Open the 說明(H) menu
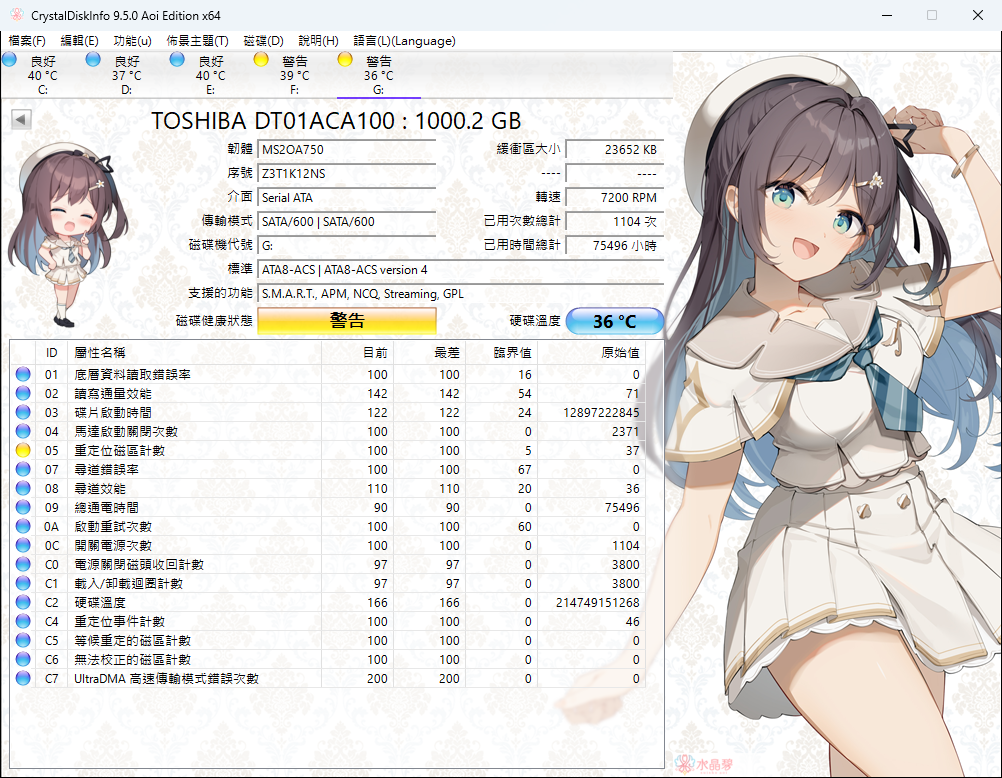 [x=318, y=41]
